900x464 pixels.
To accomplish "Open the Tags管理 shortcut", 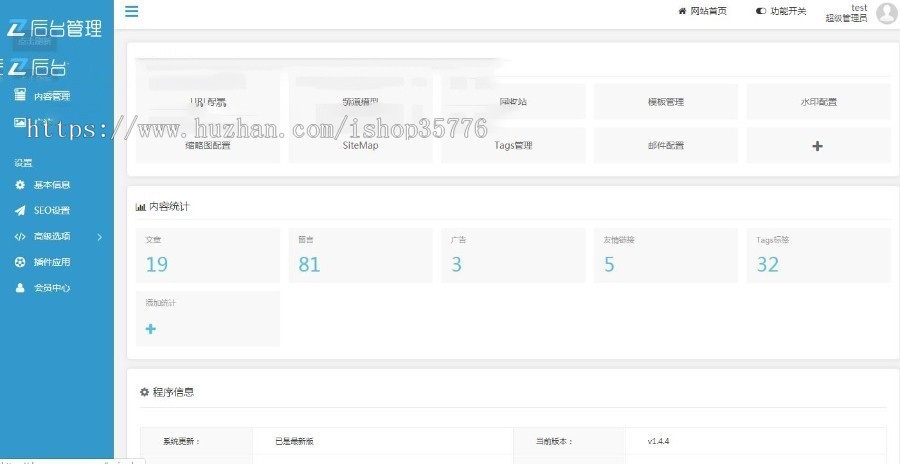I will click(x=513, y=145).
